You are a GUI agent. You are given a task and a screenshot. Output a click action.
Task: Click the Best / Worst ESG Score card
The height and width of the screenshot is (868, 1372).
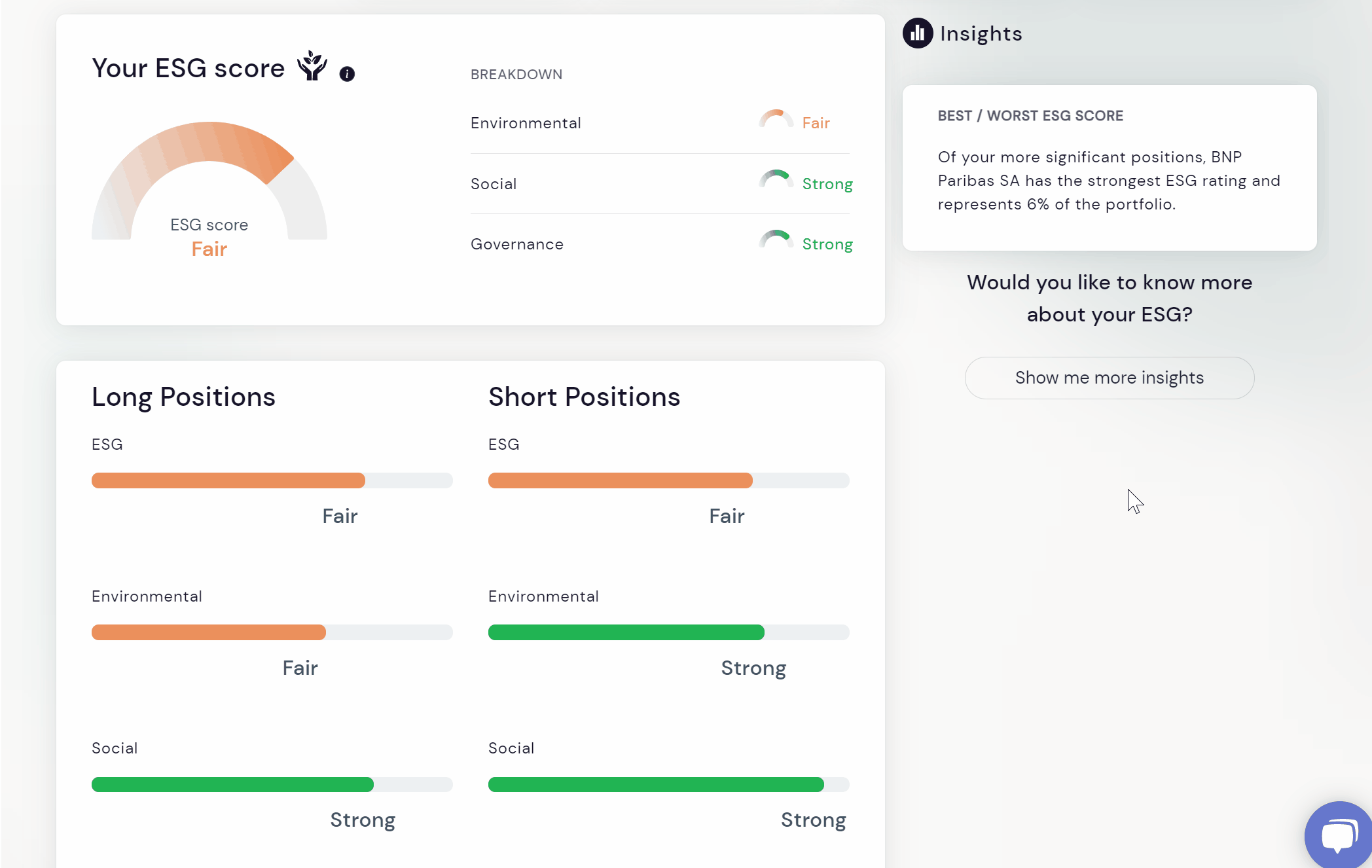(x=1109, y=168)
